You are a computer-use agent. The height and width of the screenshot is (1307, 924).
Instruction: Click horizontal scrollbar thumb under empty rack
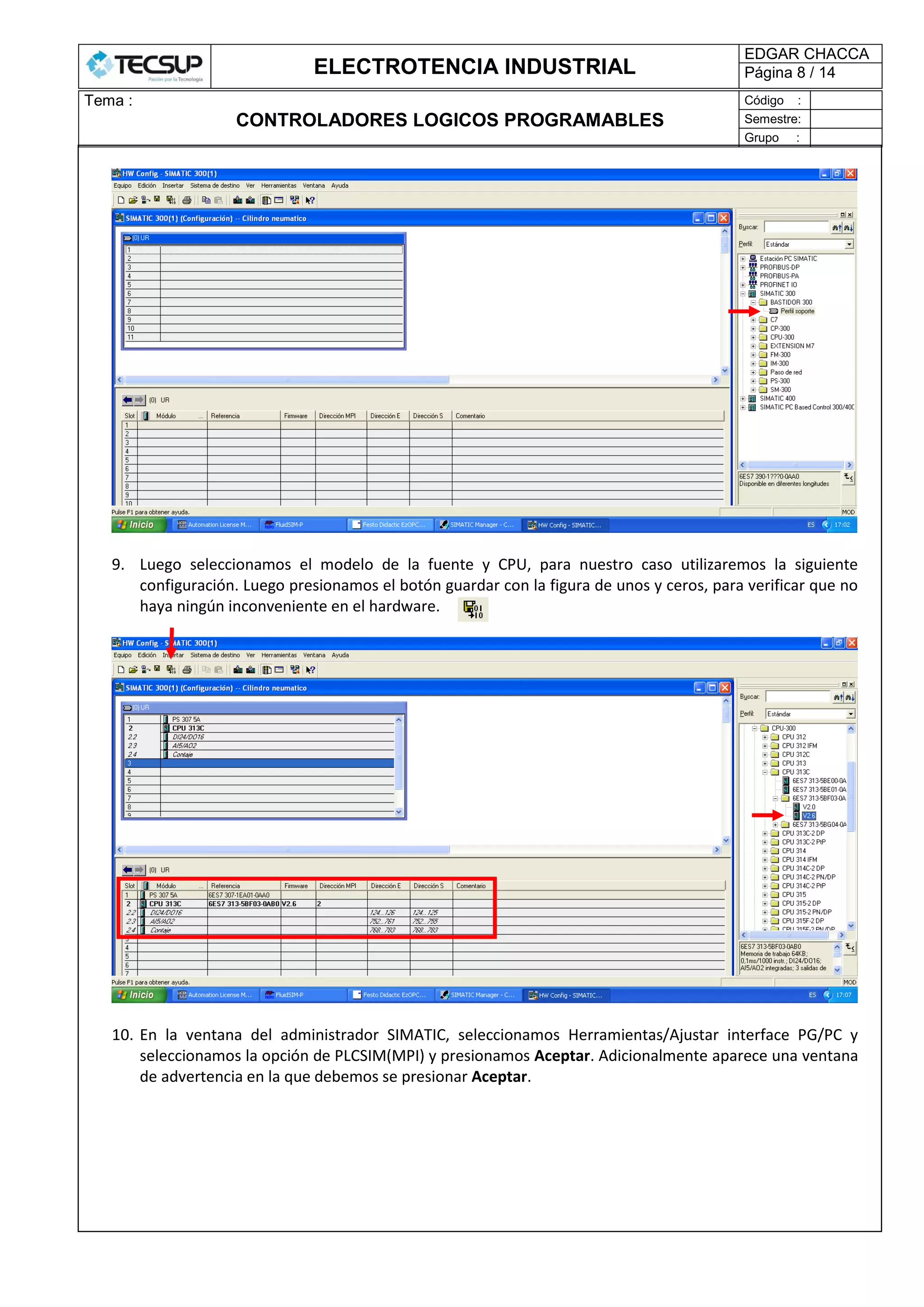point(287,380)
